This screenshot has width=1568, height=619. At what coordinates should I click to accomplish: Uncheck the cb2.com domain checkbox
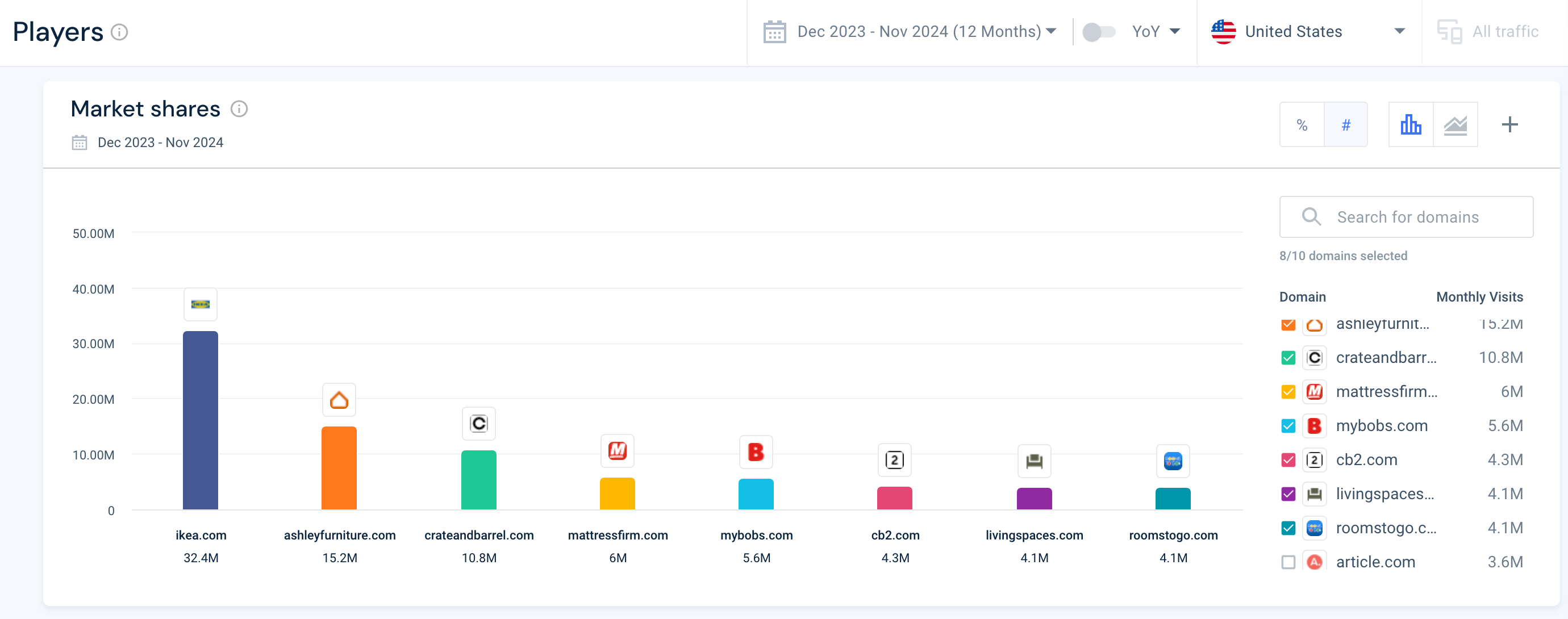click(1288, 459)
